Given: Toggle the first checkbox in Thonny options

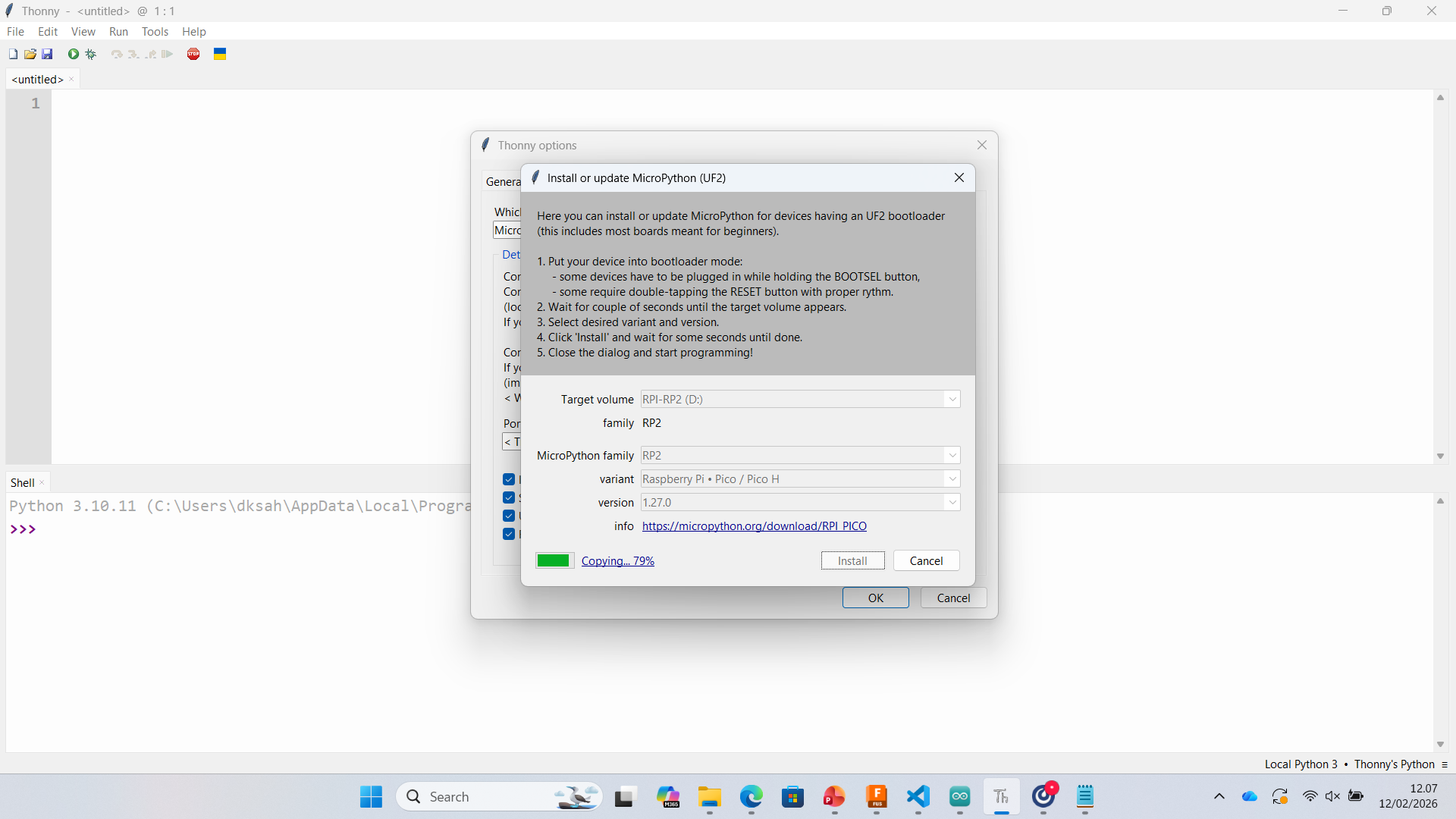Looking at the screenshot, I should click(x=509, y=479).
